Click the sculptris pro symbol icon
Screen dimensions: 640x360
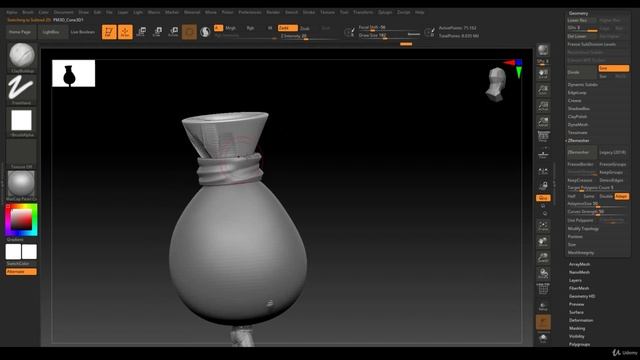coord(205,32)
